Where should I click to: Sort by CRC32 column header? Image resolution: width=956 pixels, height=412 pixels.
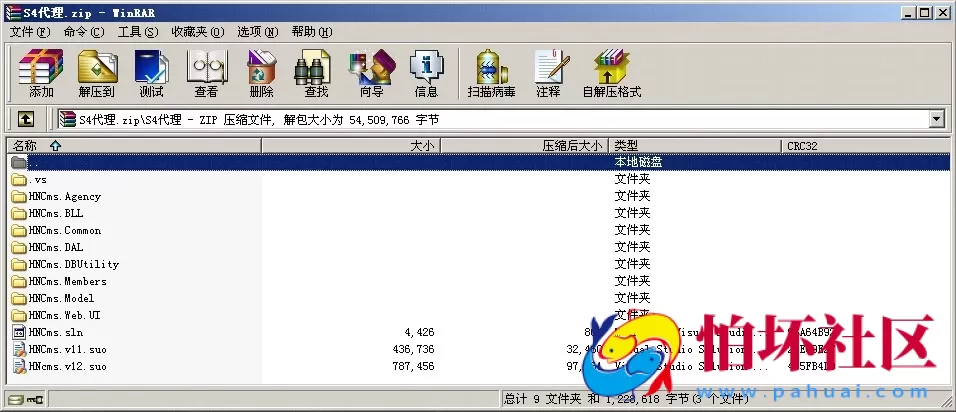[866, 146]
